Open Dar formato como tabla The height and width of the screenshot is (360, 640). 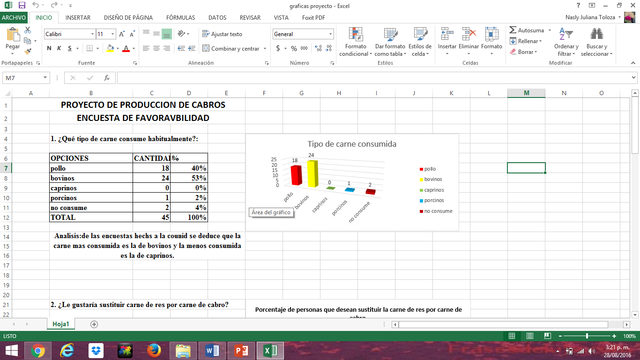[x=390, y=42]
